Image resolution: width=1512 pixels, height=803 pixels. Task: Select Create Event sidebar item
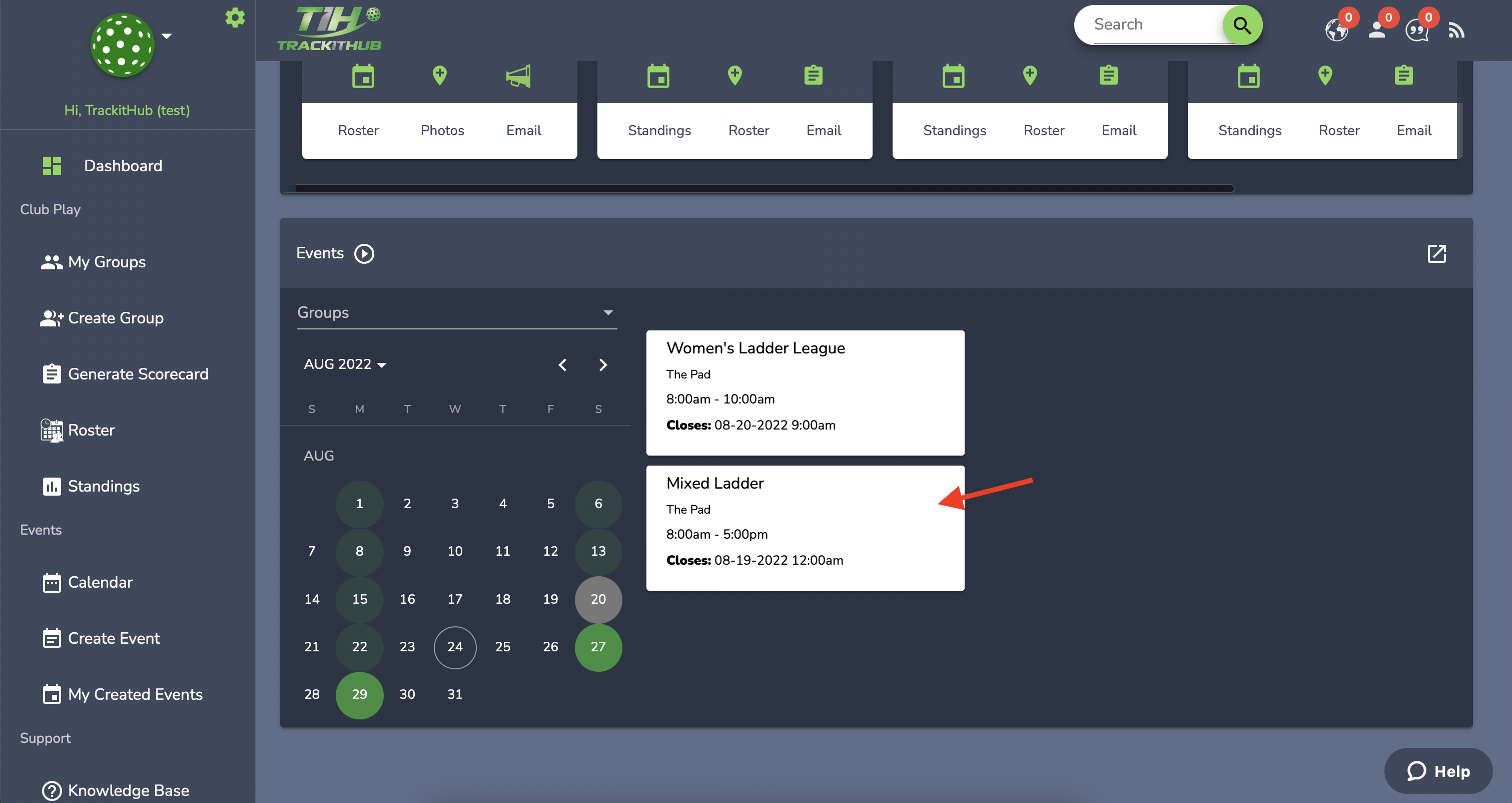click(x=101, y=638)
